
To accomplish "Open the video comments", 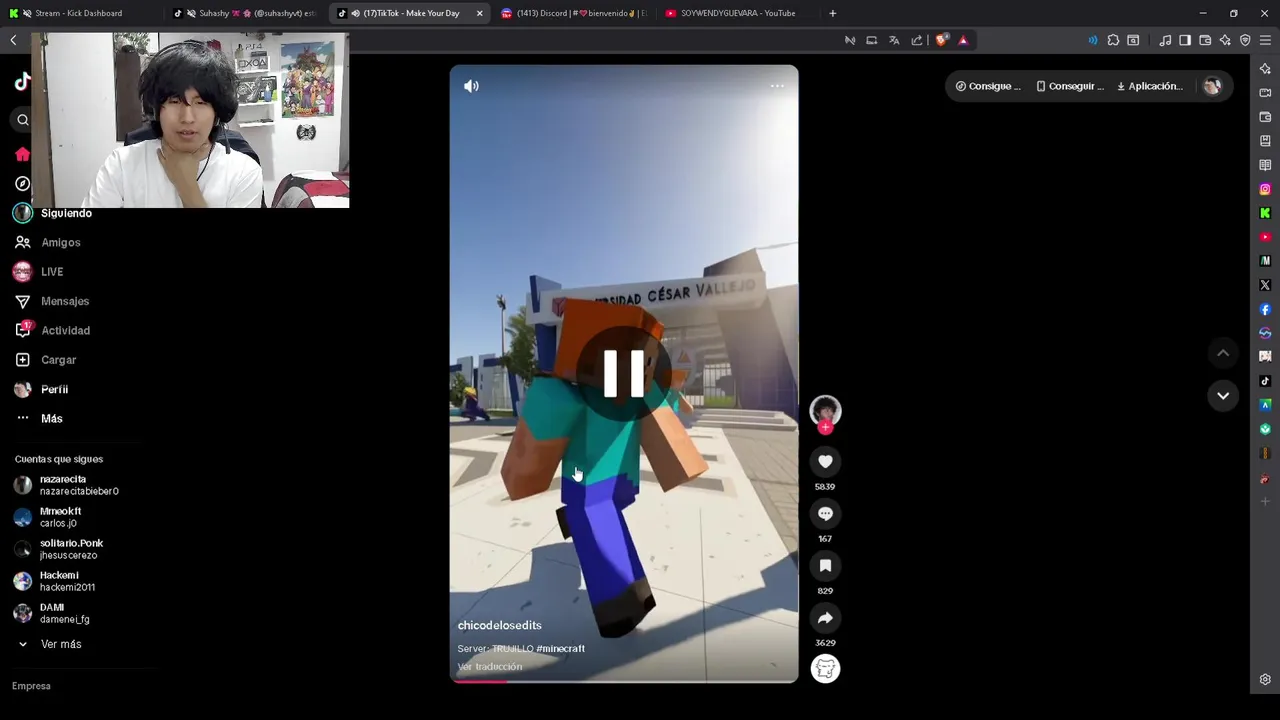I will [825, 513].
